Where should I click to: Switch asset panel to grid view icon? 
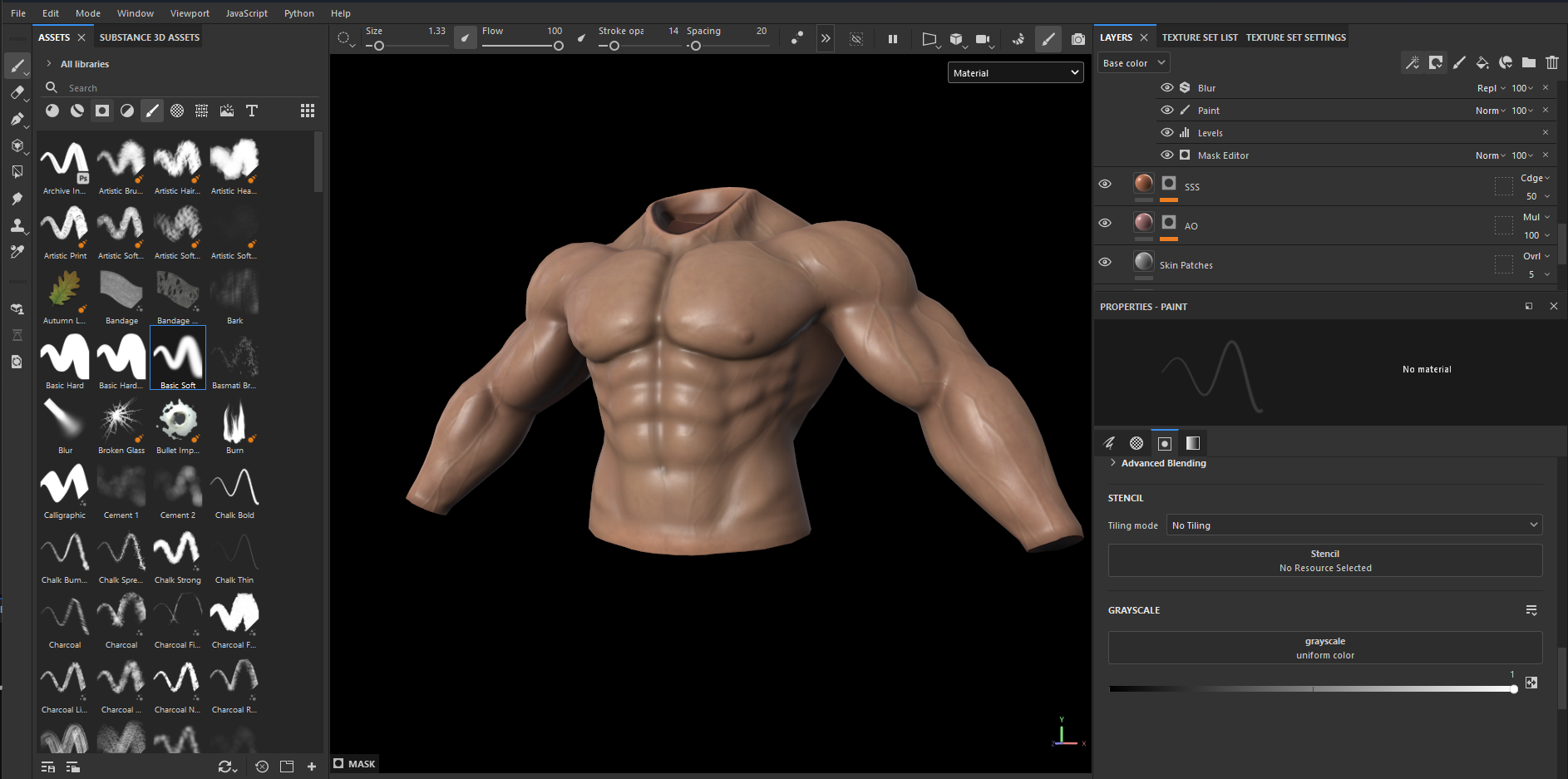(307, 111)
